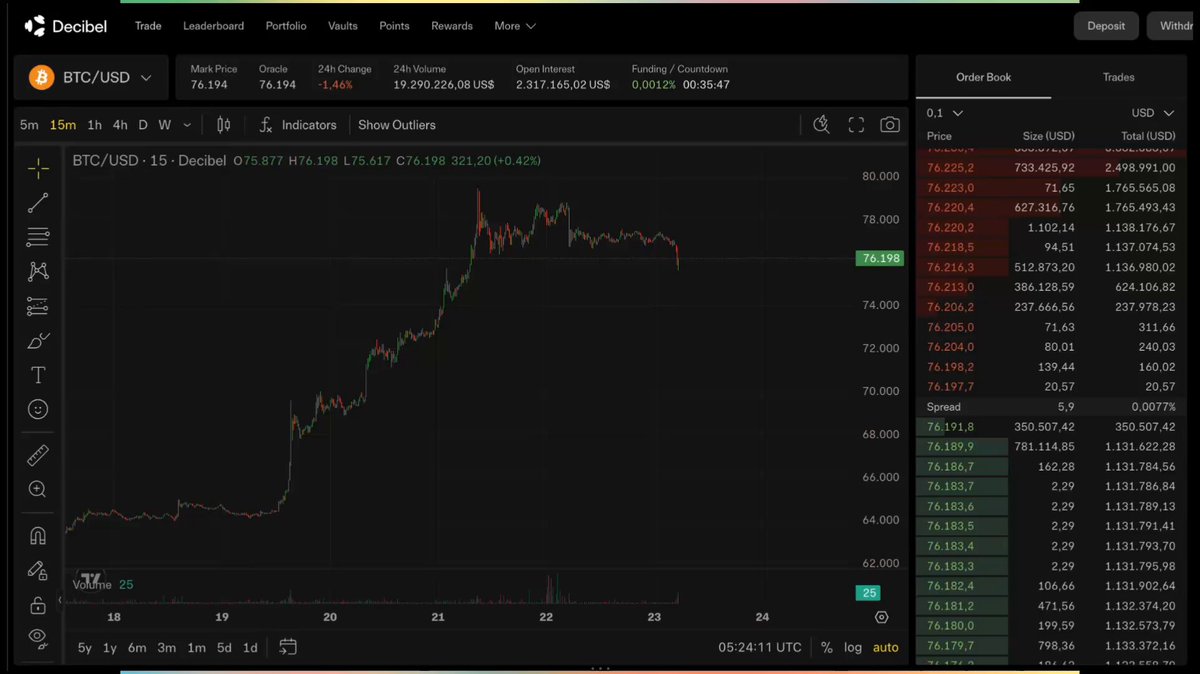Viewport: 1200px width, 674px height.
Task: Open the USD size unit dropdown
Action: (1152, 113)
